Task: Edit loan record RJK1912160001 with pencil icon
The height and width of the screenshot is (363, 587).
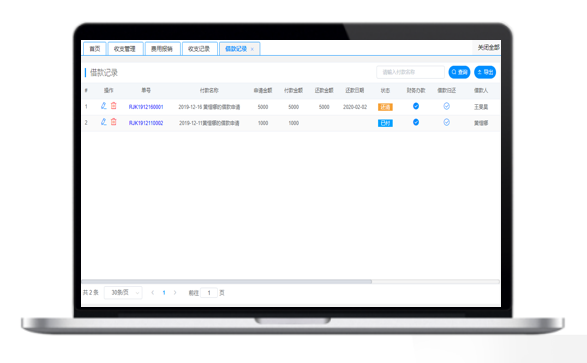Action: [x=104, y=106]
